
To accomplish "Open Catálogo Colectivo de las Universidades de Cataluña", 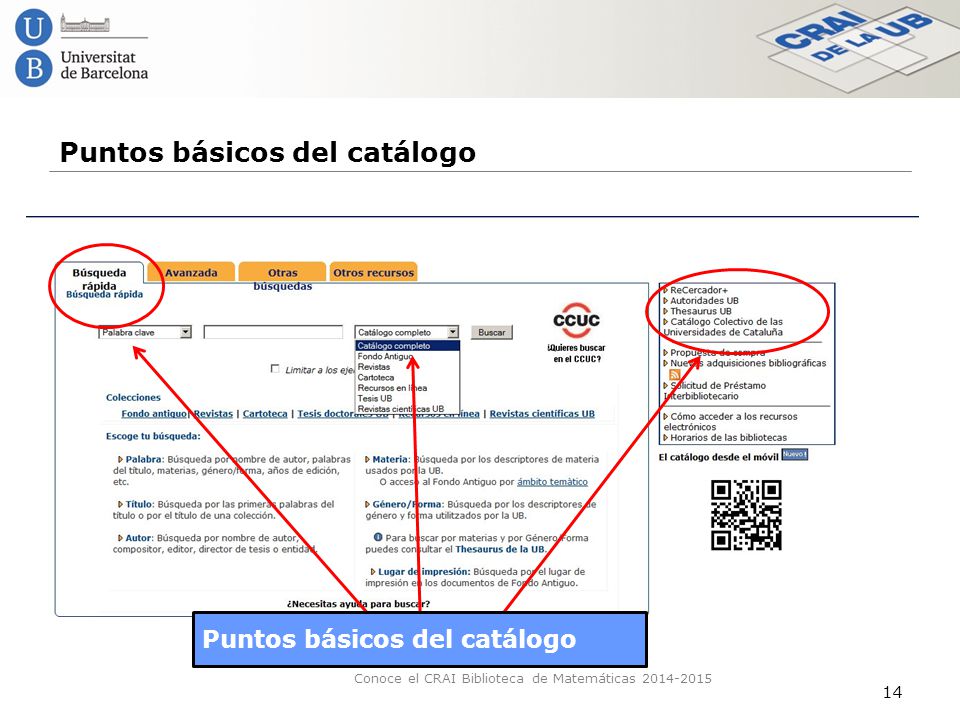I will [x=724, y=327].
